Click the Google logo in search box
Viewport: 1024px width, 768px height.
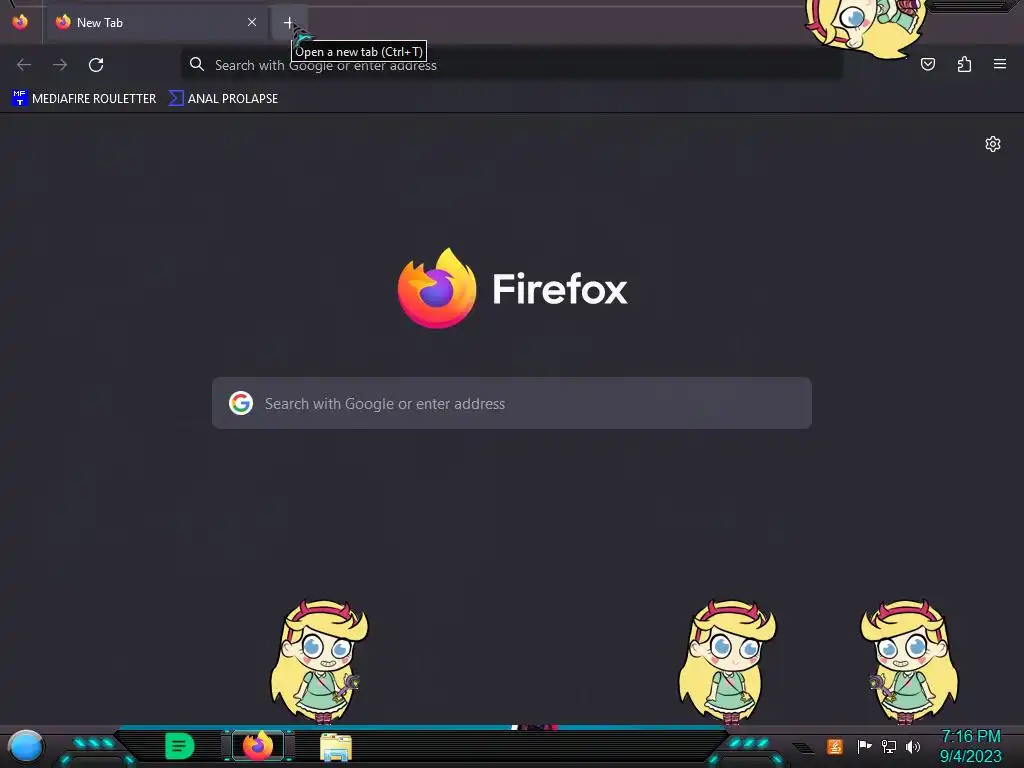click(241, 403)
